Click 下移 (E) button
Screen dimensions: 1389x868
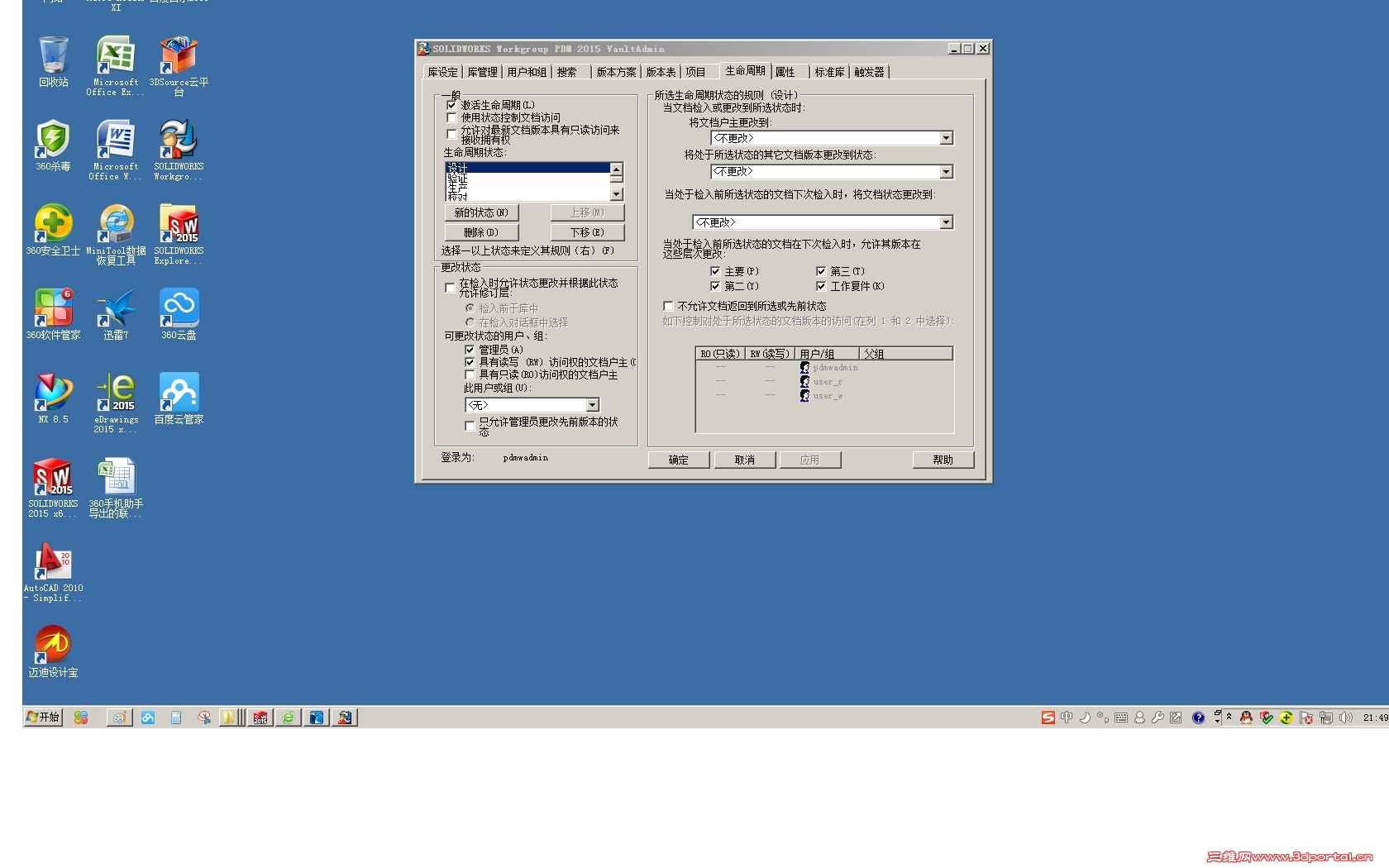pyautogui.click(x=587, y=232)
